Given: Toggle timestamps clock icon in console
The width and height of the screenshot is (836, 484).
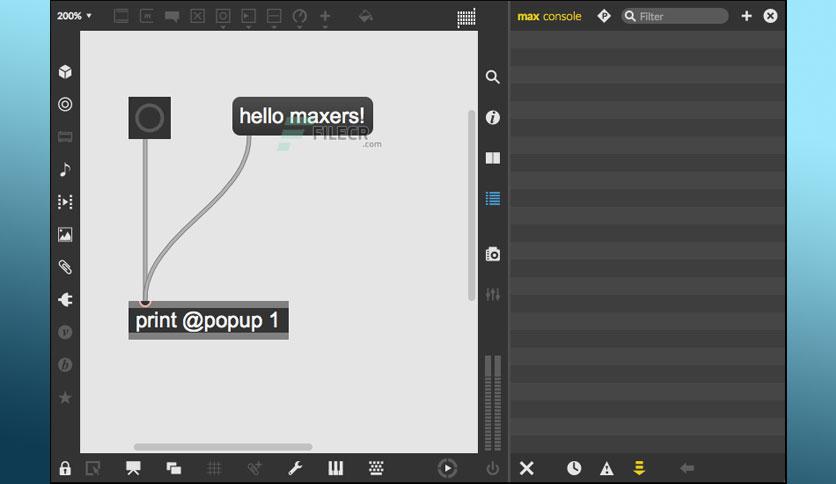Looking at the screenshot, I should pyautogui.click(x=574, y=469).
